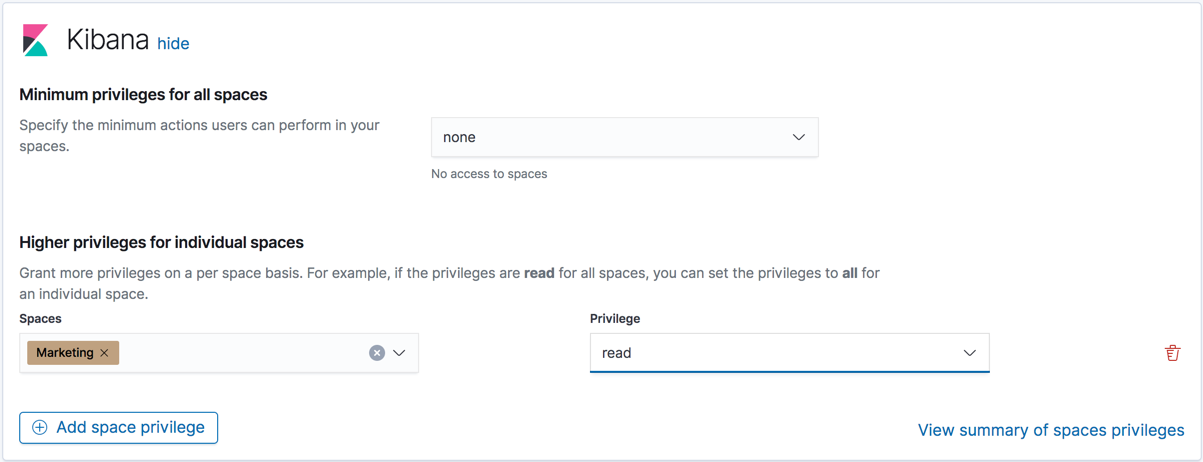
Task: Open View summary of spaces privileges
Action: pyautogui.click(x=1051, y=430)
